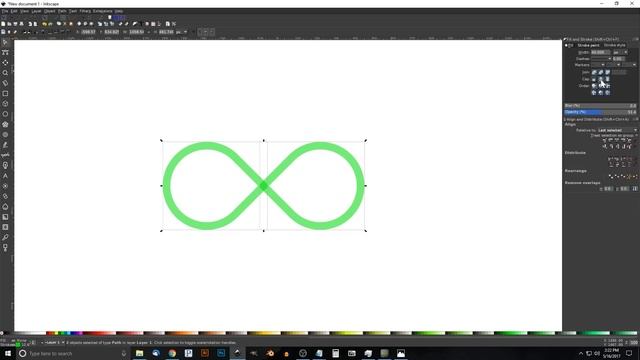This screenshot has width=640, height=360.
Task: Switch to the Stroke style tab
Action: click(614, 45)
